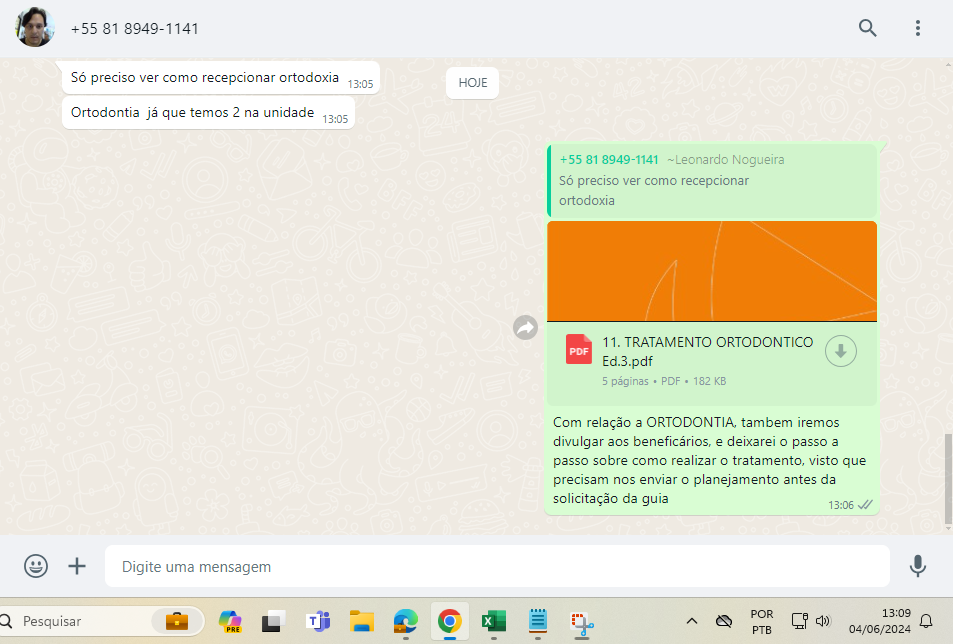Screen dimensions: 953x644
Task: Change the POR PTB keyboard language
Action: tap(762, 622)
